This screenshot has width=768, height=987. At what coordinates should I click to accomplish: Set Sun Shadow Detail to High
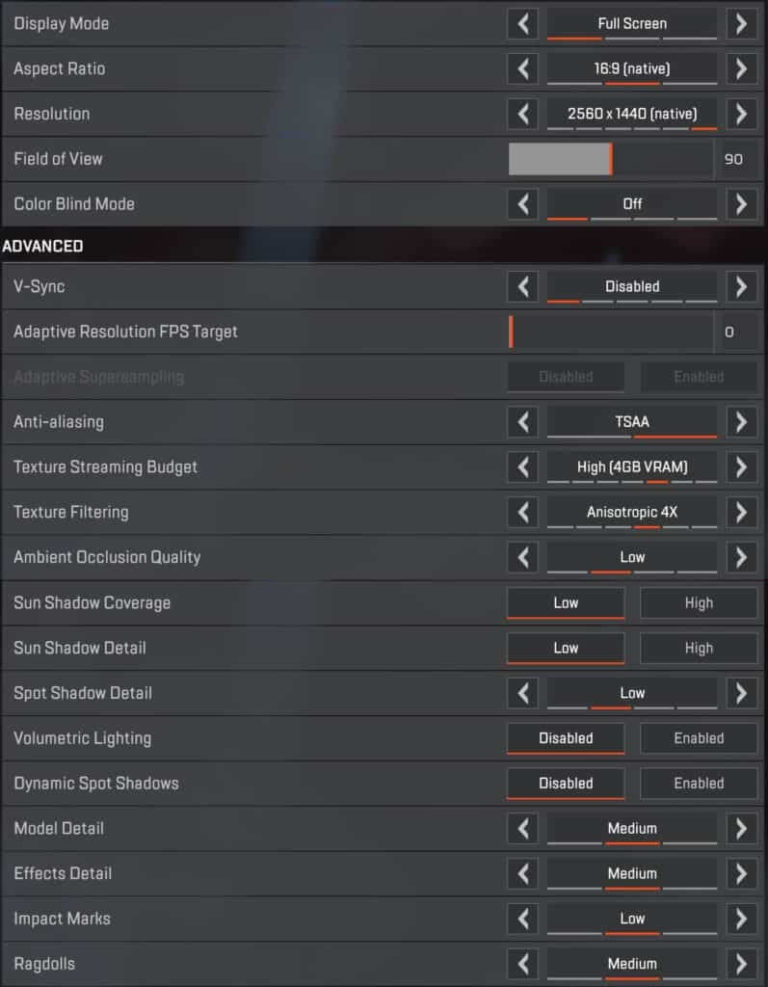click(x=698, y=648)
